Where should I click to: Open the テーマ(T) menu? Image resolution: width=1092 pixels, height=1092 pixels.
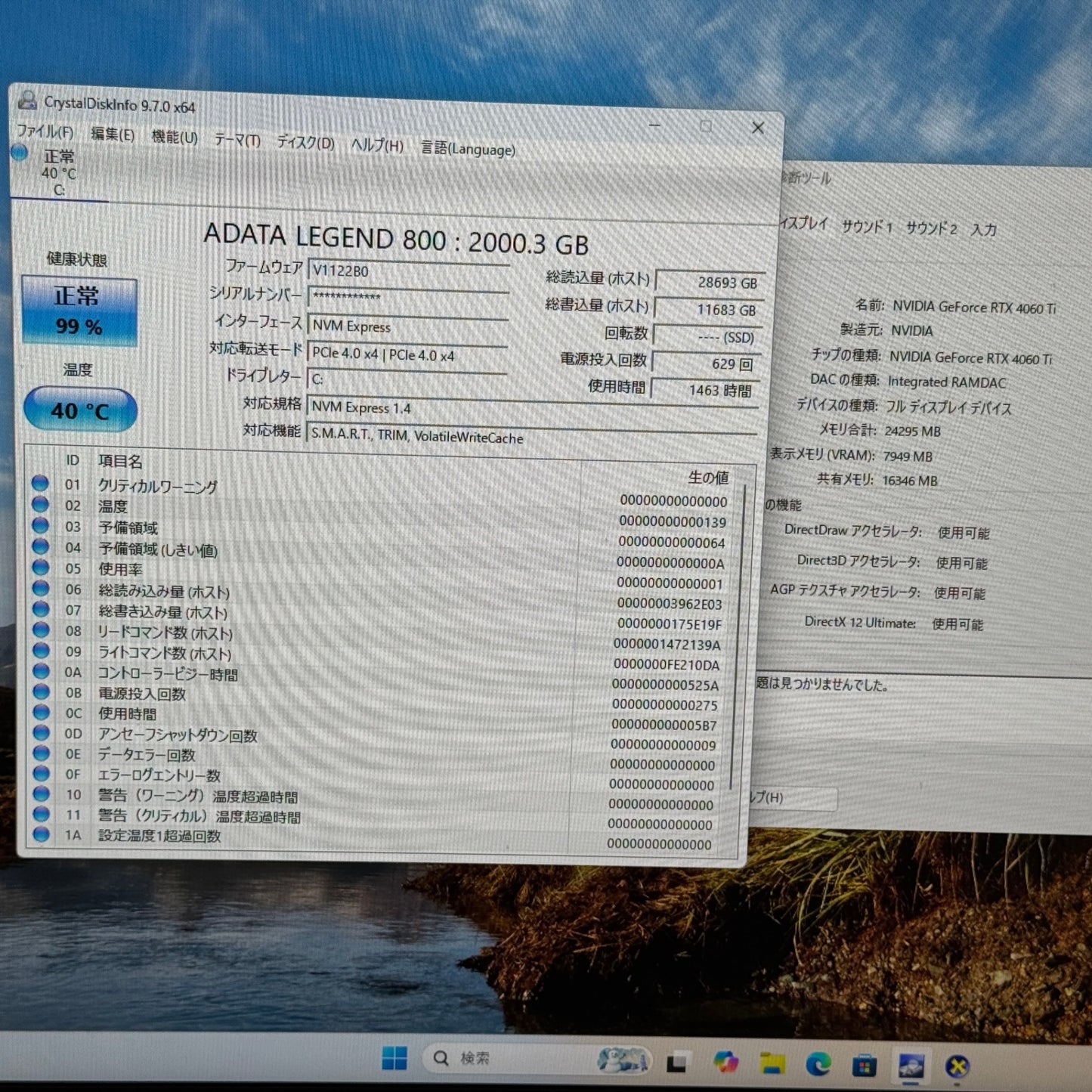point(237,140)
